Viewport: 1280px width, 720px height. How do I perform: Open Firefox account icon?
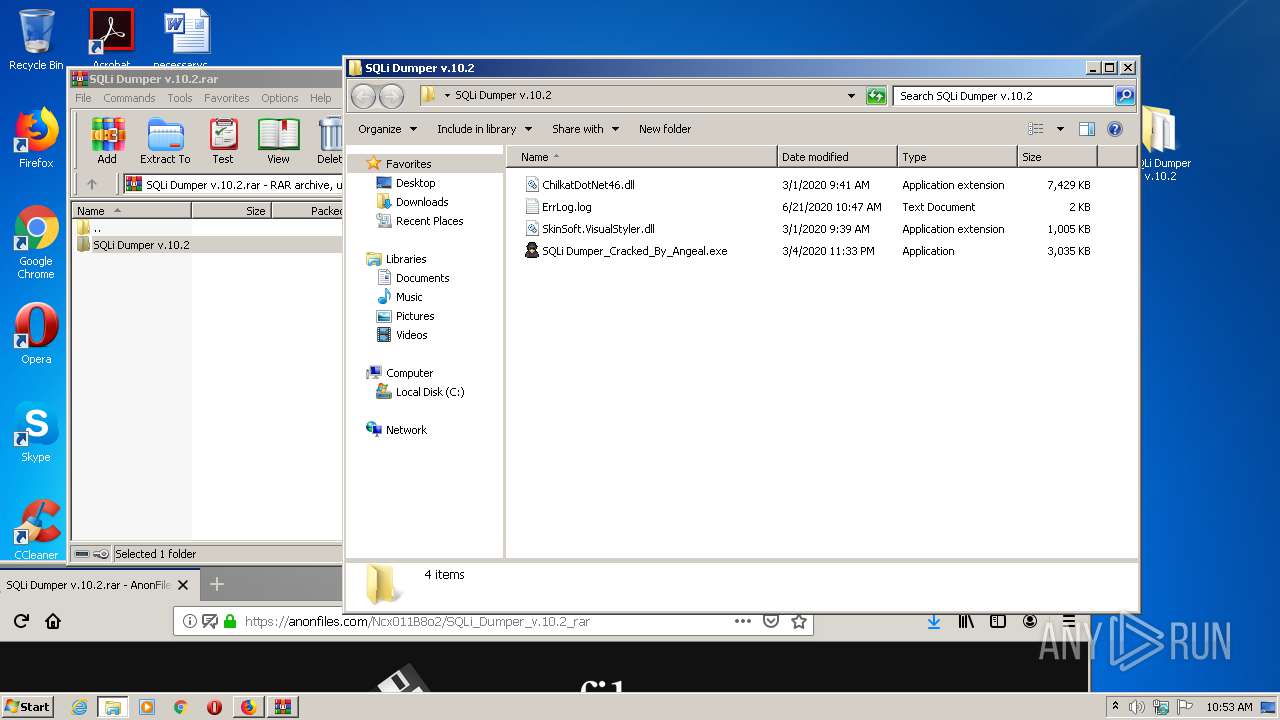click(x=1030, y=621)
